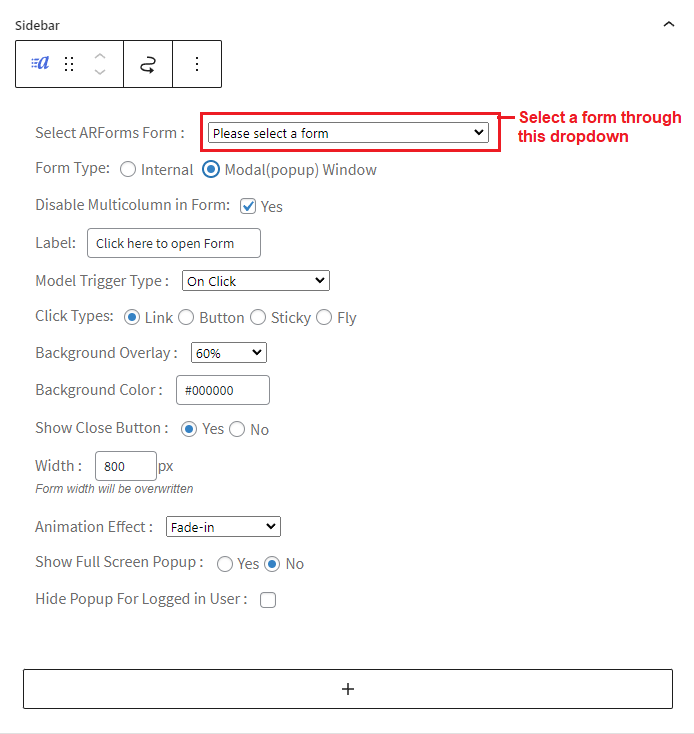Open the Animation Effect dropdown
This screenshot has width=694, height=734.
pyautogui.click(x=223, y=527)
